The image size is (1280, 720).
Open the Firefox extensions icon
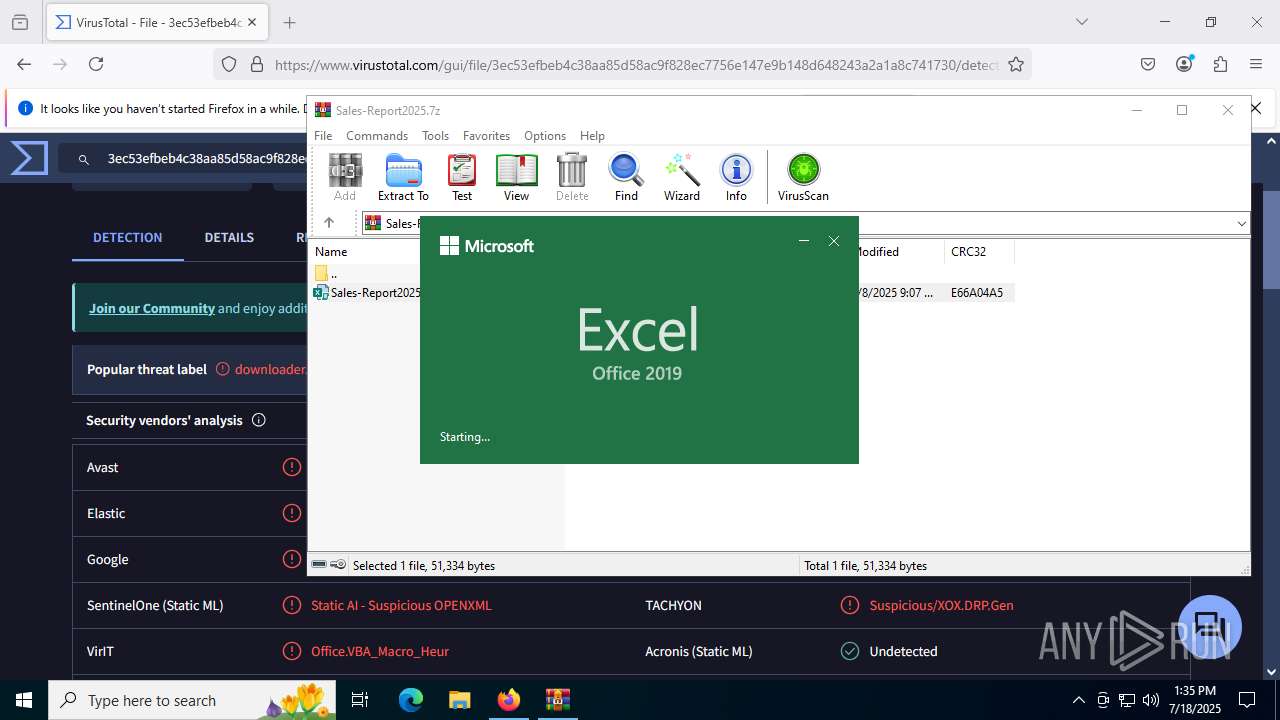(x=1220, y=64)
